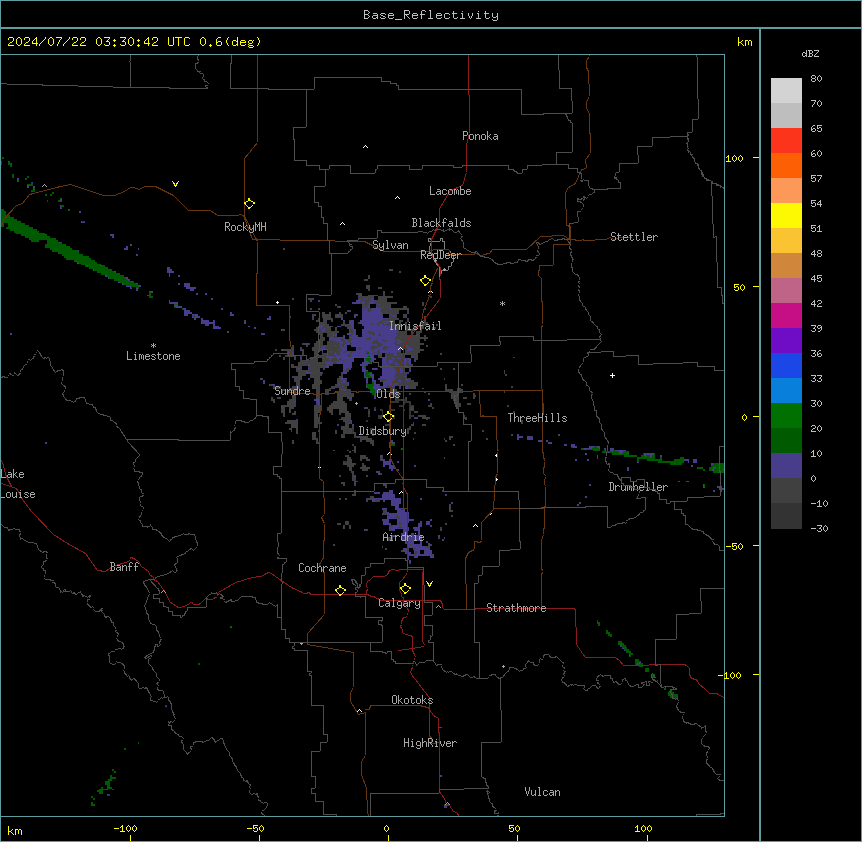Viewport: 862px width, 842px height.
Task: Click the Airdrie city label
Action: click(x=404, y=537)
